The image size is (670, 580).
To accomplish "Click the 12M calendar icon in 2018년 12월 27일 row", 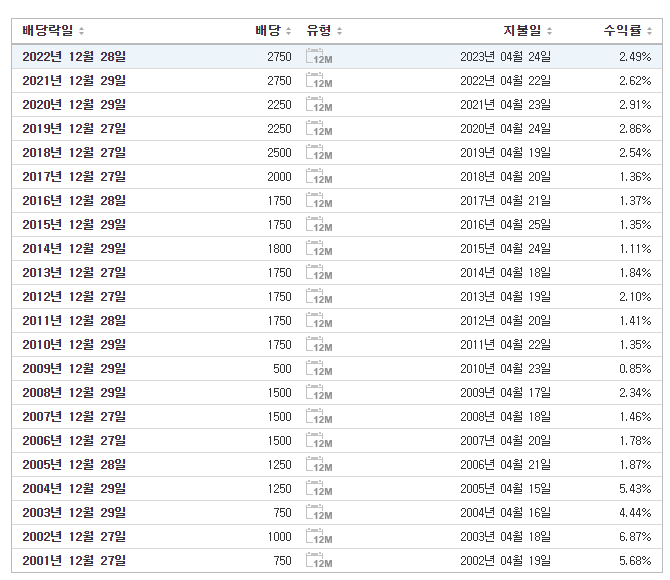I will coord(319,153).
